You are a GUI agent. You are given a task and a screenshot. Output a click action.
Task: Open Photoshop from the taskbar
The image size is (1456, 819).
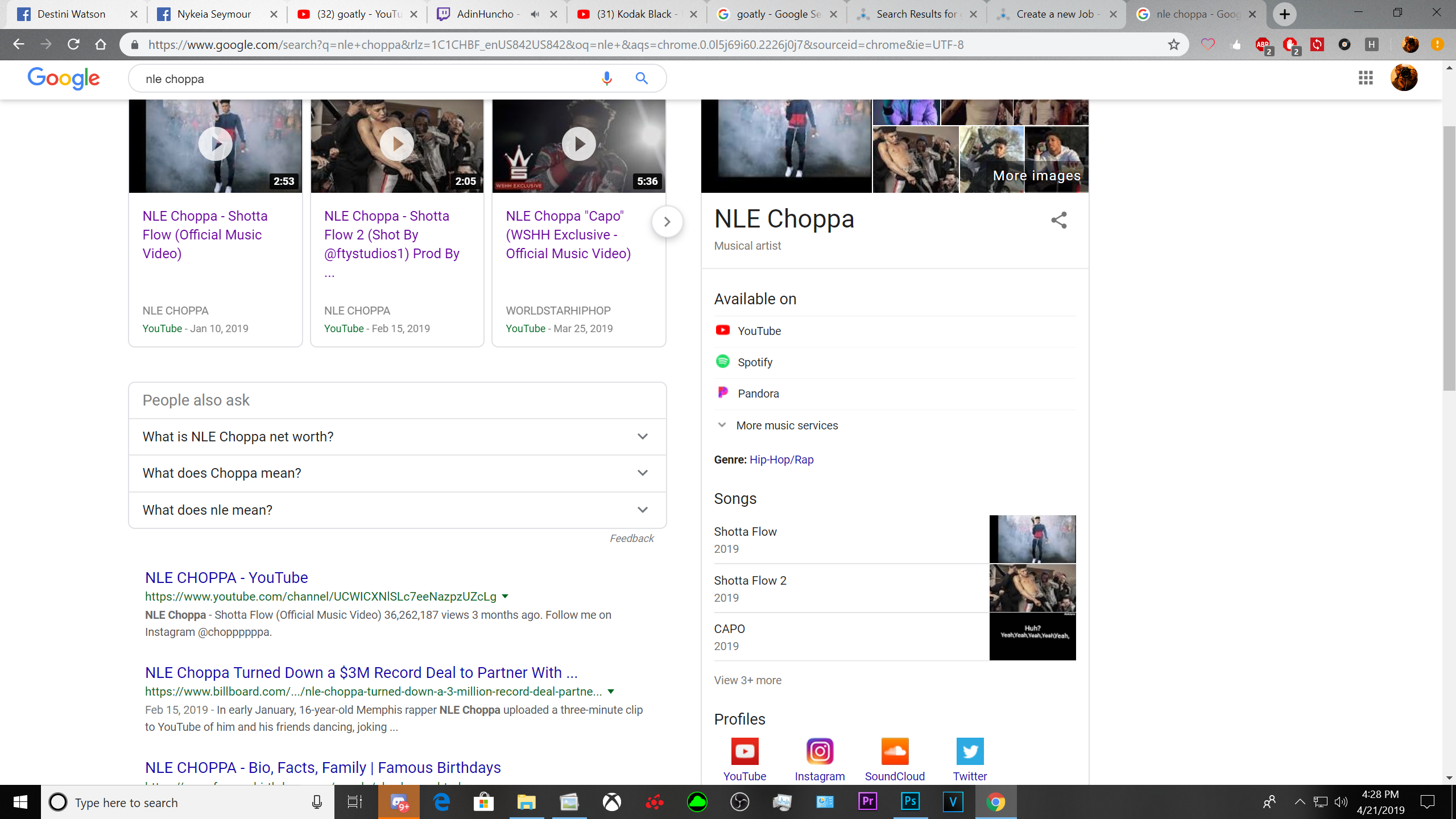pyautogui.click(x=910, y=802)
